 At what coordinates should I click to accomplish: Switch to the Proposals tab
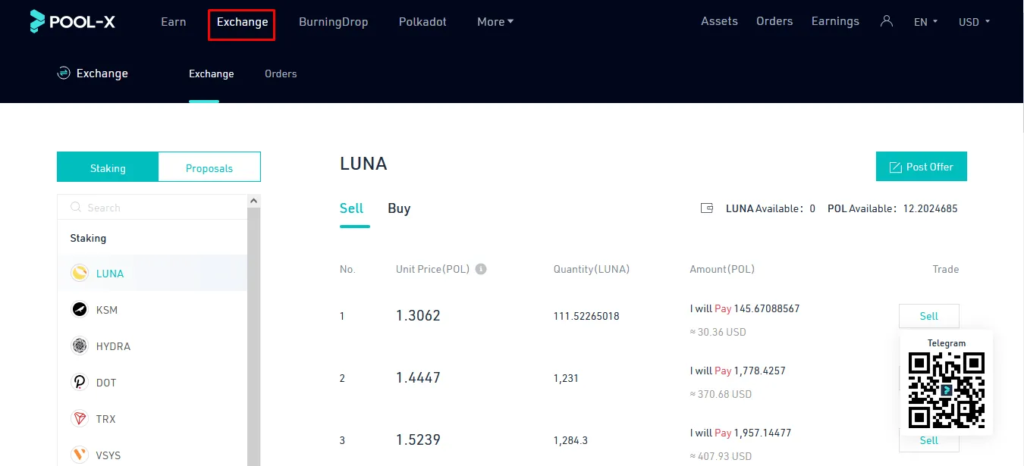(210, 167)
